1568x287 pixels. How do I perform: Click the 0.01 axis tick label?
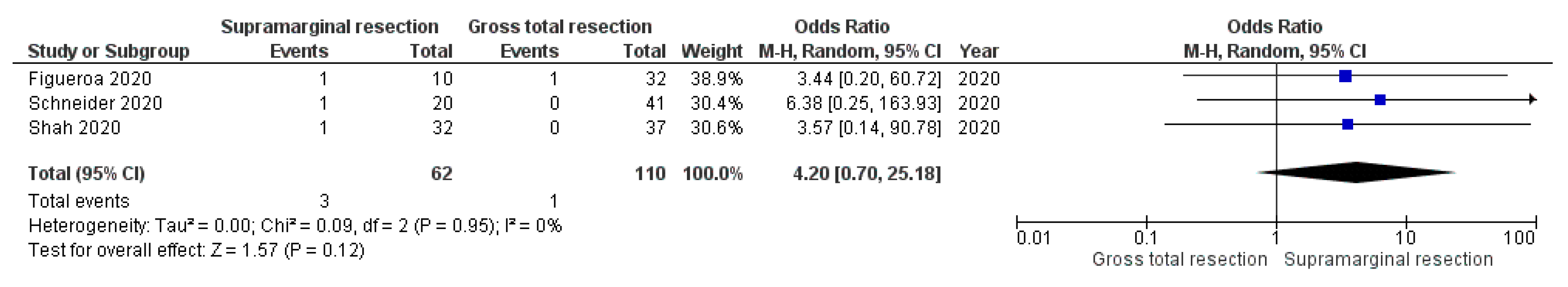(1033, 238)
